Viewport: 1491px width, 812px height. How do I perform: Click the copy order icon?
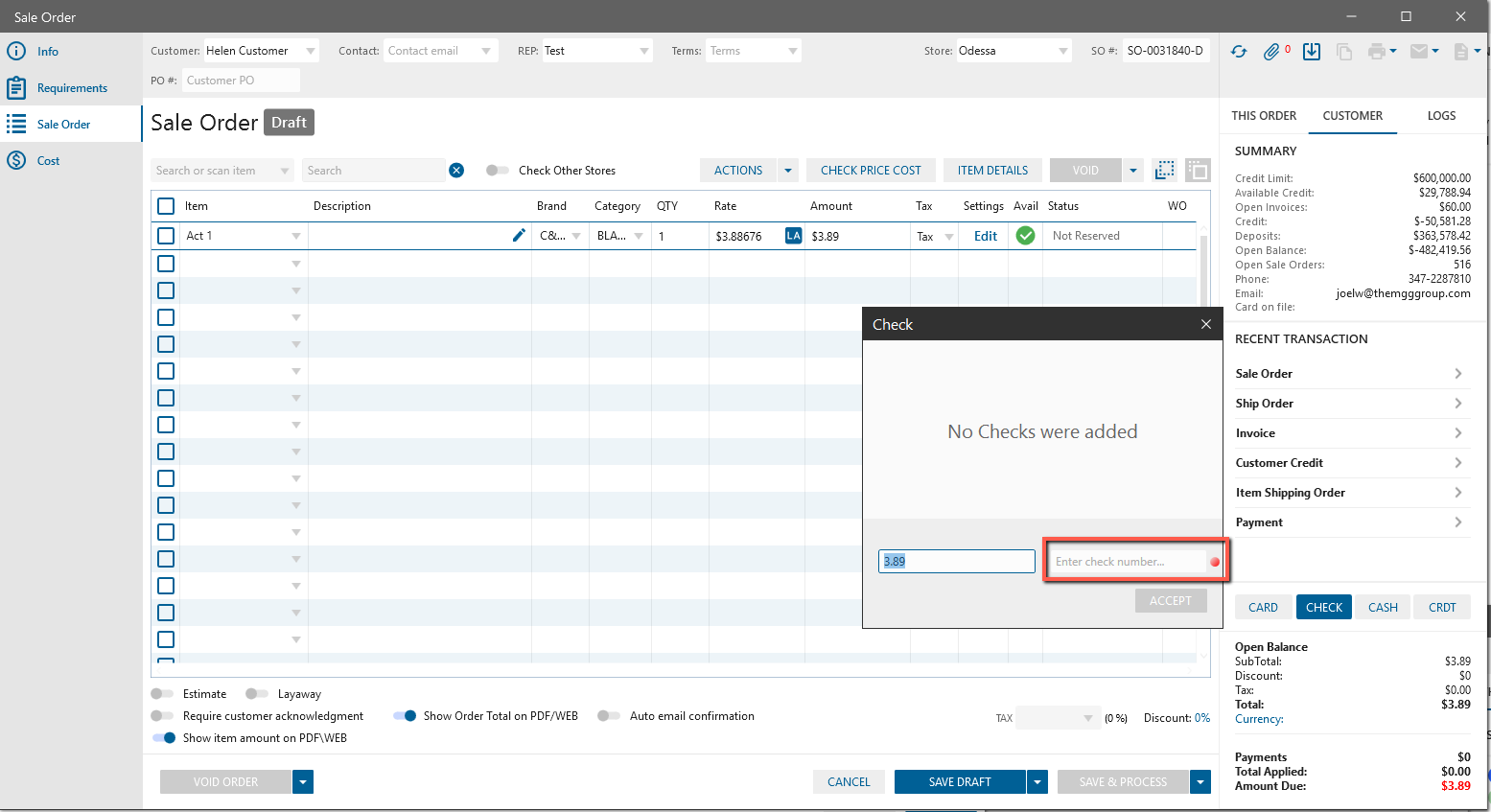[x=1344, y=52]
